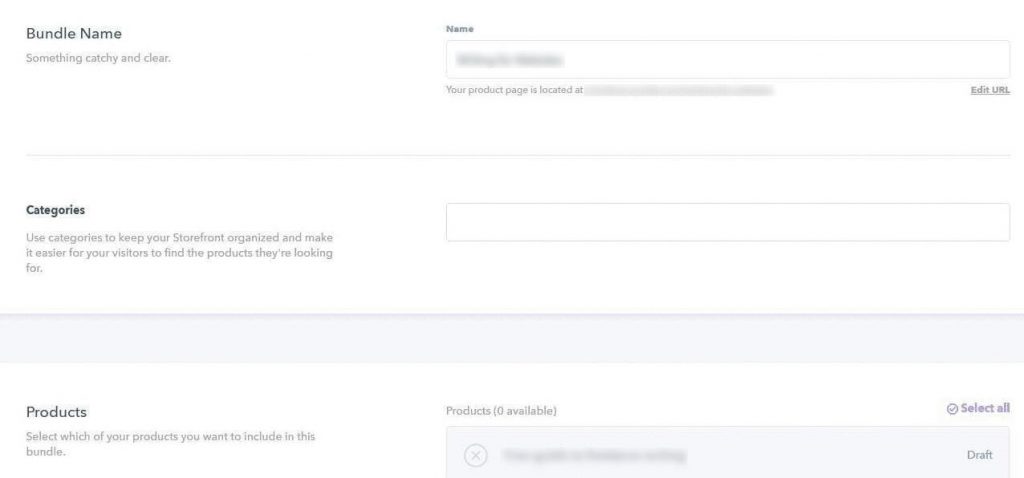Click the Categories description paragraph
This screenshot has height=478, width=1024.
pyautogui.click(x=180, y=253)
